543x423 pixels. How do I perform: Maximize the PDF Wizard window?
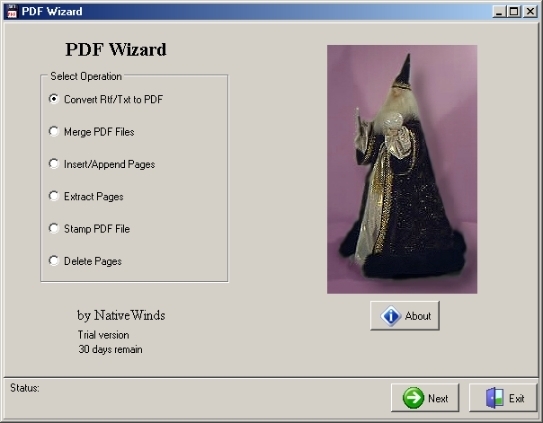point(514,12)
